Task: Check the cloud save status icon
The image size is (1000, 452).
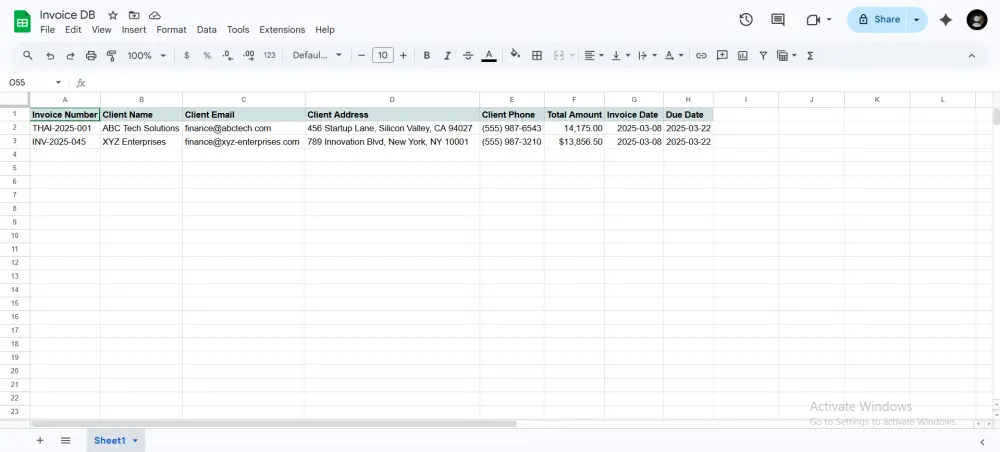Action: (154, 15)
